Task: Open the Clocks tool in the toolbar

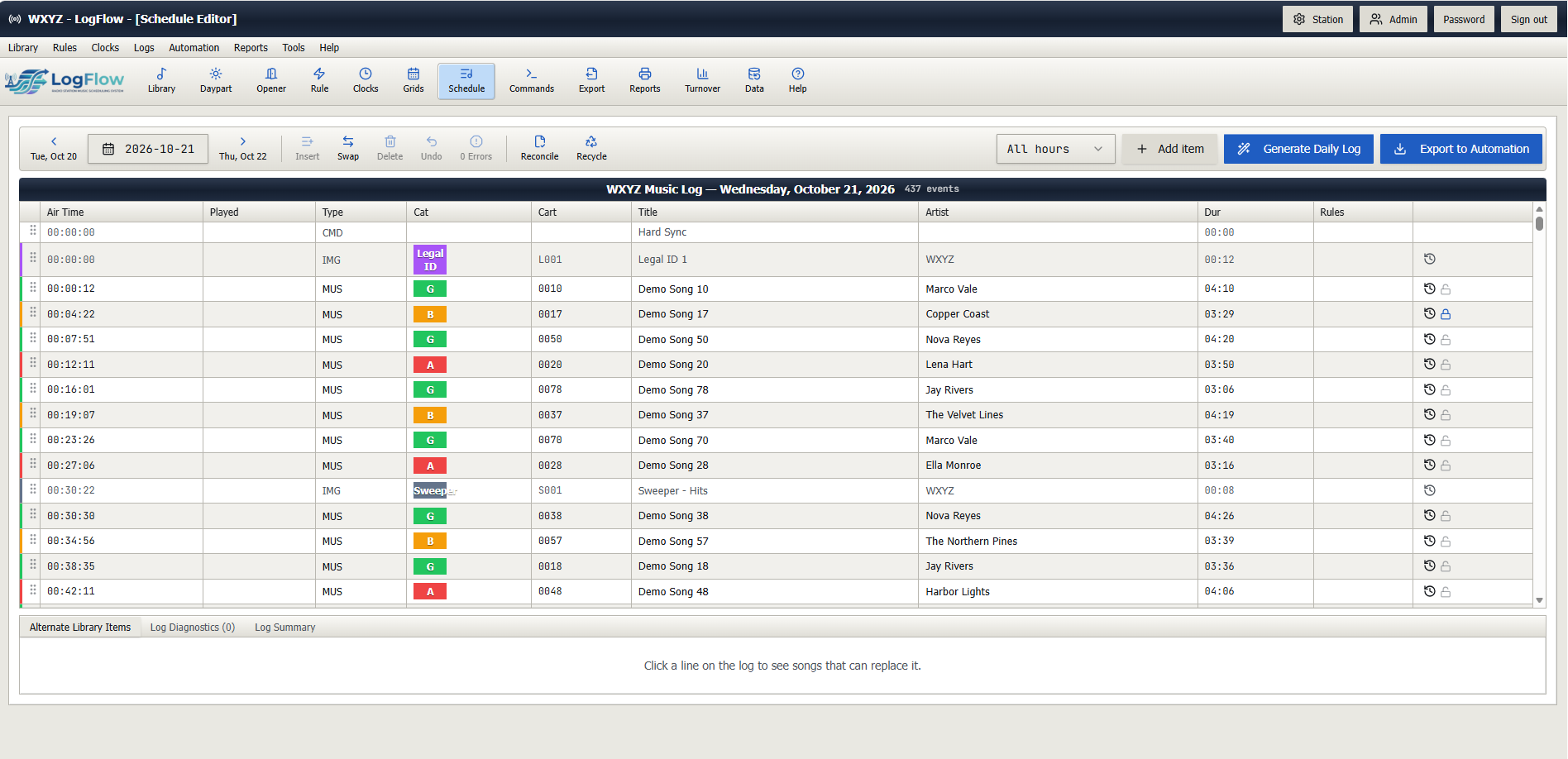Action: pyautogui.click(x=366, y=81)
